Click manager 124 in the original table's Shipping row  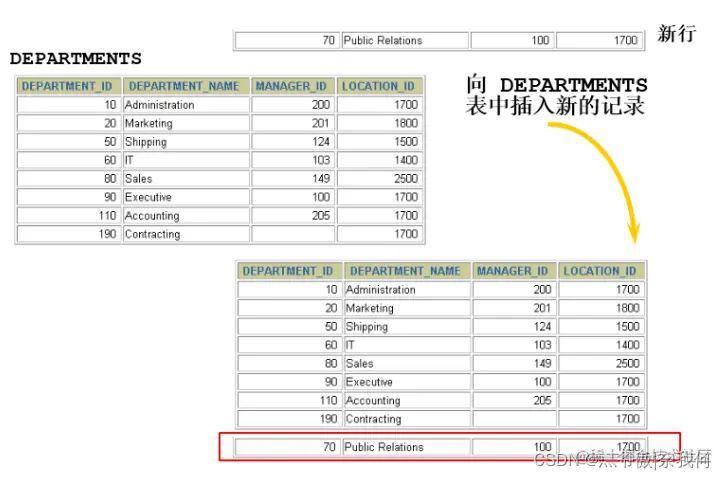[x=321, y=142]
